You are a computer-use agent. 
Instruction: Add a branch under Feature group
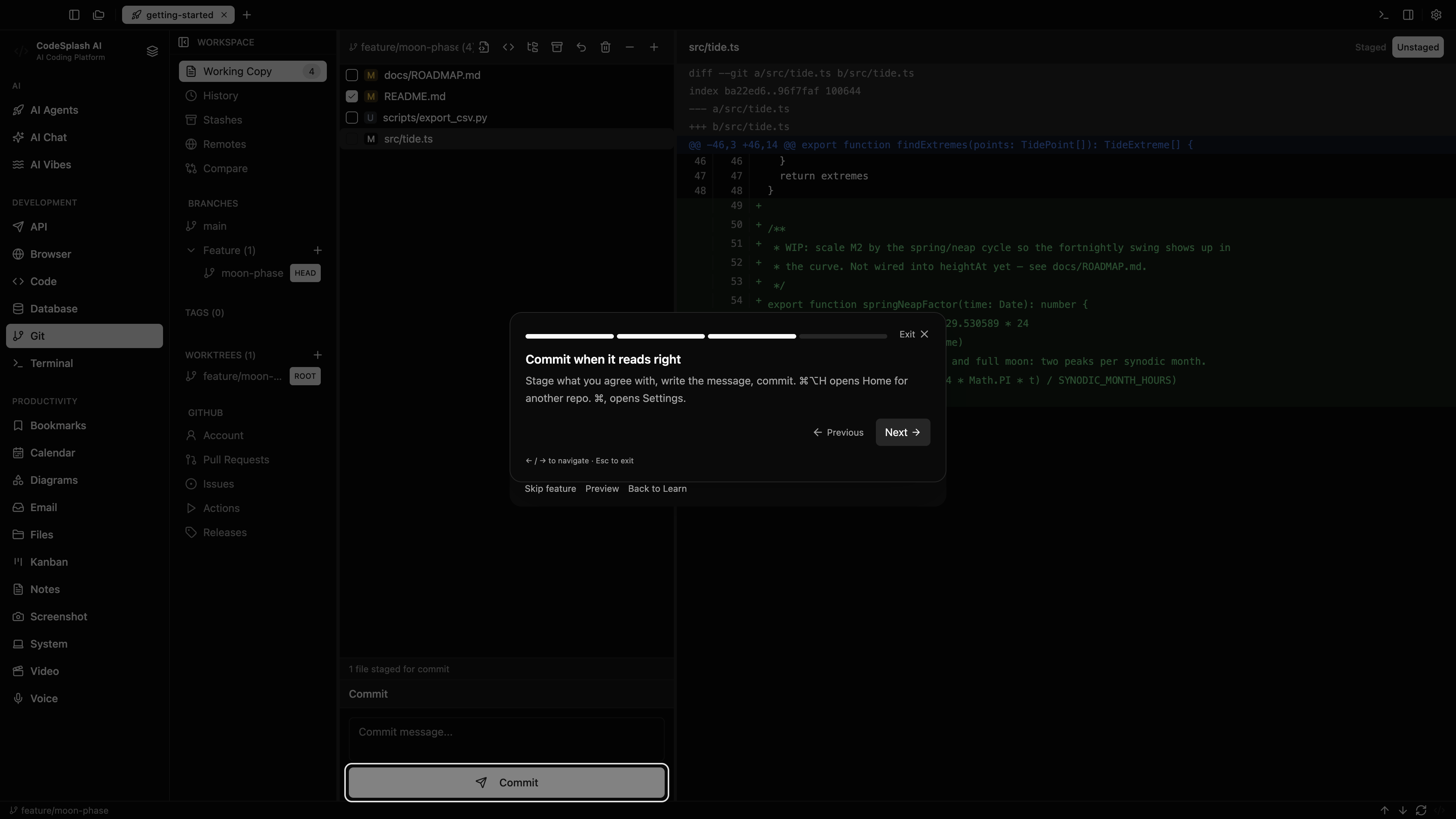[318, 250]
